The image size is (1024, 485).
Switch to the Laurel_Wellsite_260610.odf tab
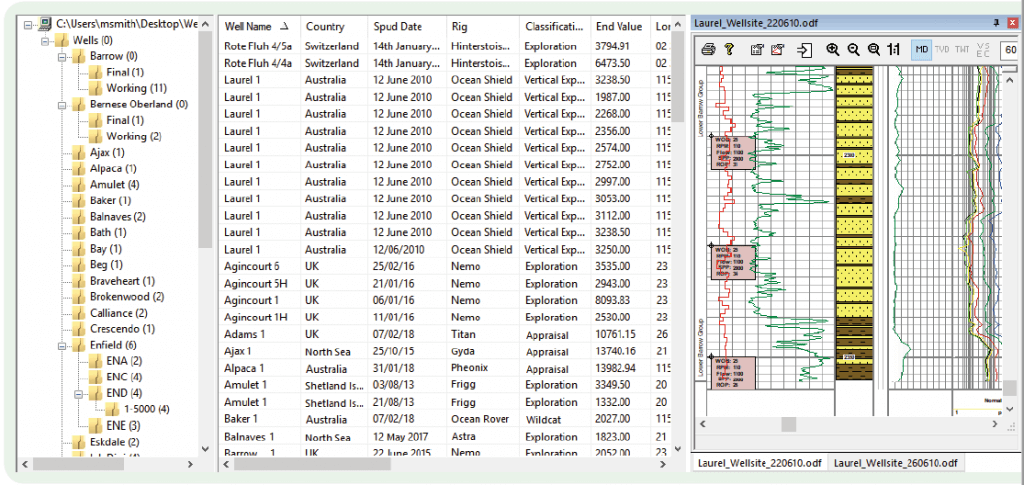coord(895,463)
